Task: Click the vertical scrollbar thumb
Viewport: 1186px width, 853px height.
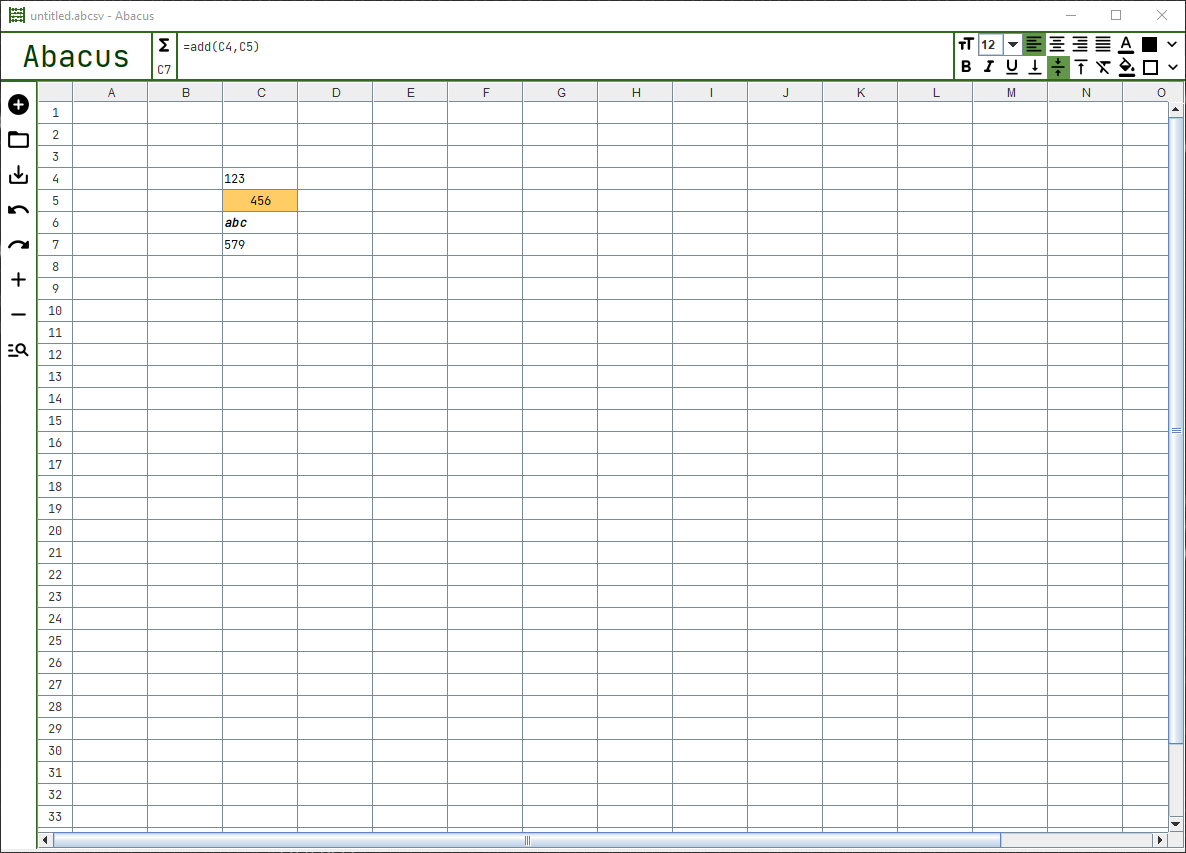Action: pos(1175,430)
